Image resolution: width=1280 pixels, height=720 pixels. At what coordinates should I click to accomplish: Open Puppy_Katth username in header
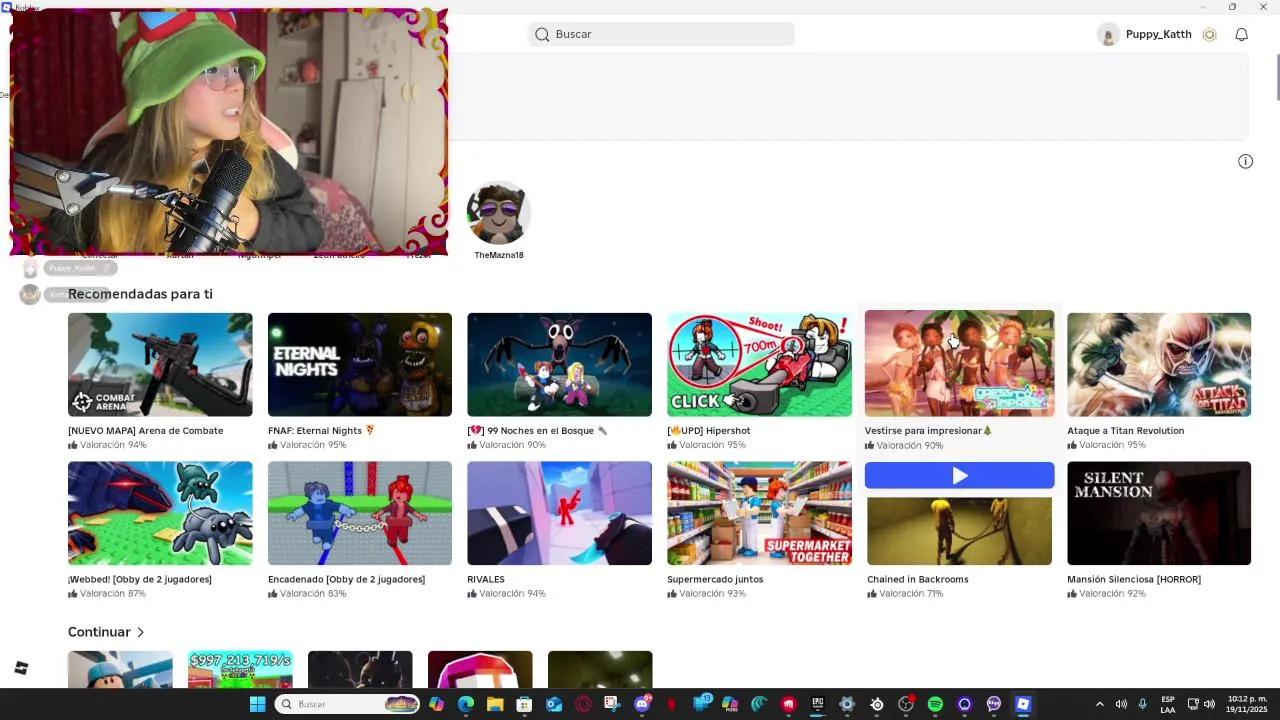[1158, 34]
